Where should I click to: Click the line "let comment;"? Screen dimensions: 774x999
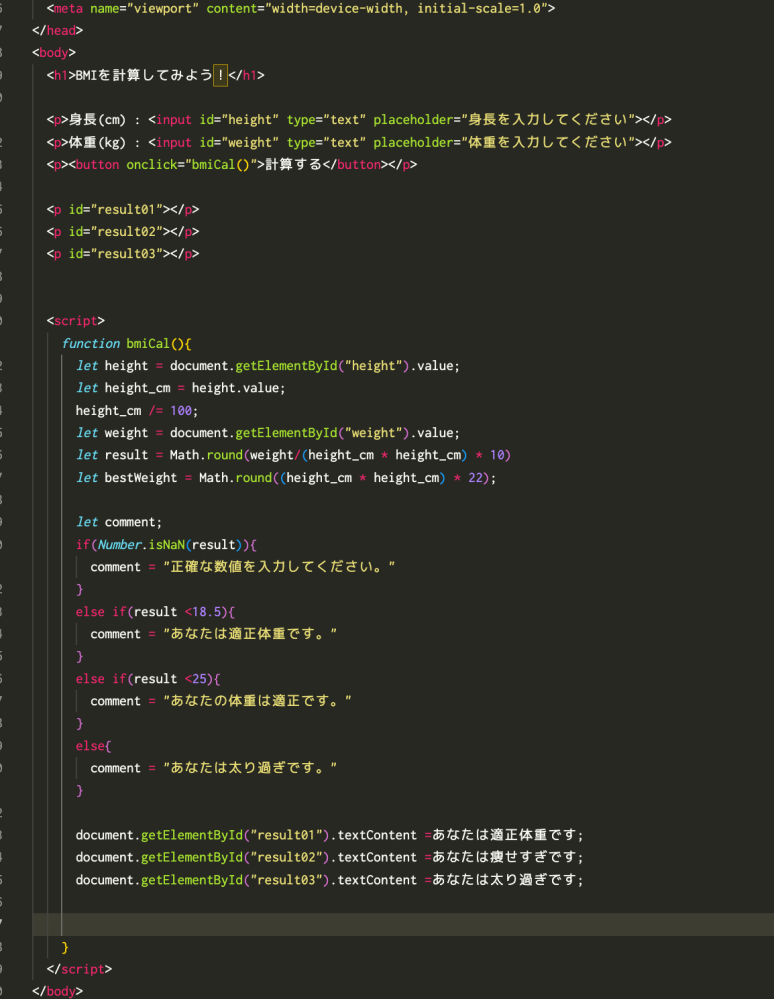(x=119, y=522)
